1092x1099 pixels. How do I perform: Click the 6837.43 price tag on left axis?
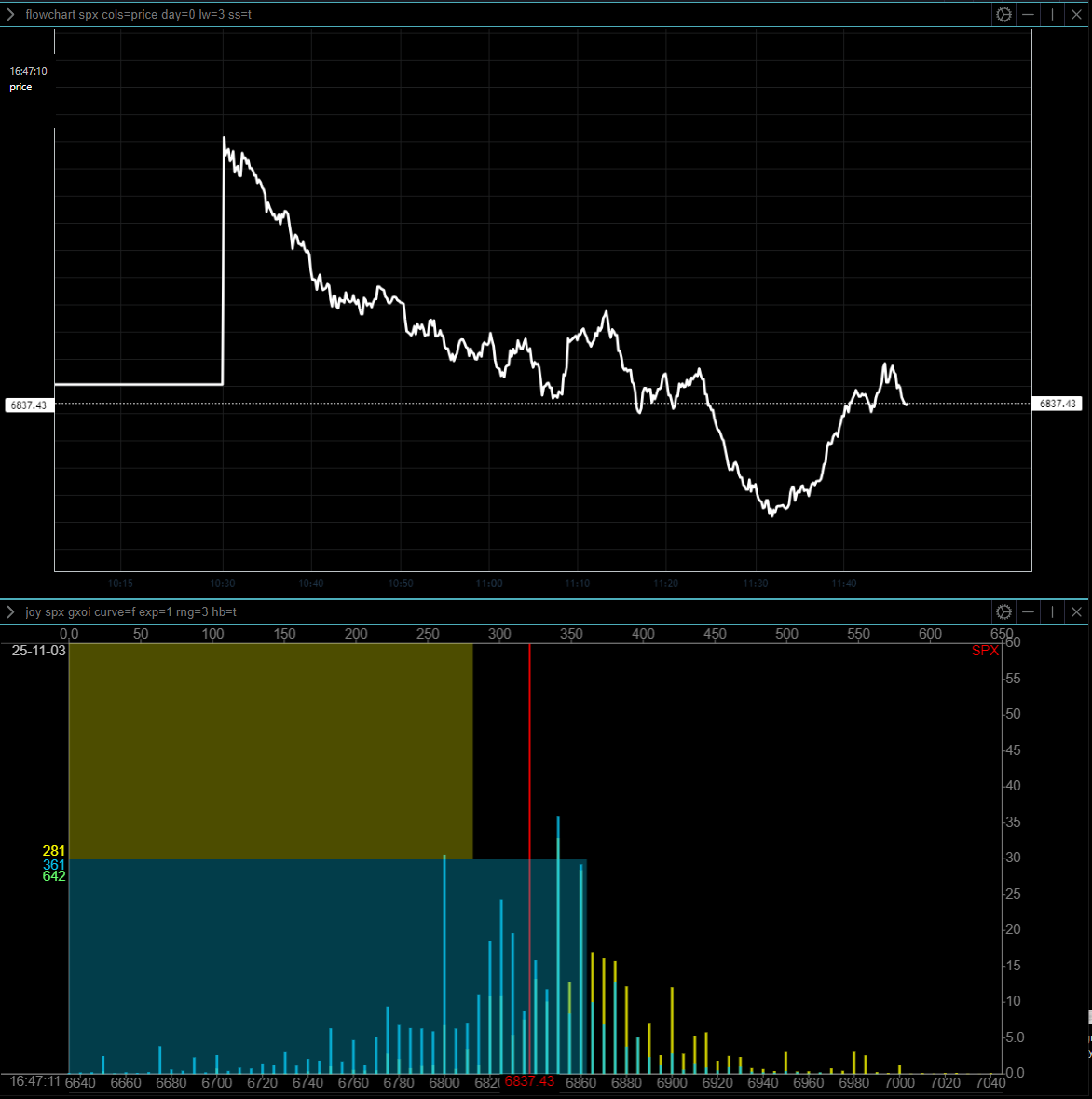(x=28, y=405)
